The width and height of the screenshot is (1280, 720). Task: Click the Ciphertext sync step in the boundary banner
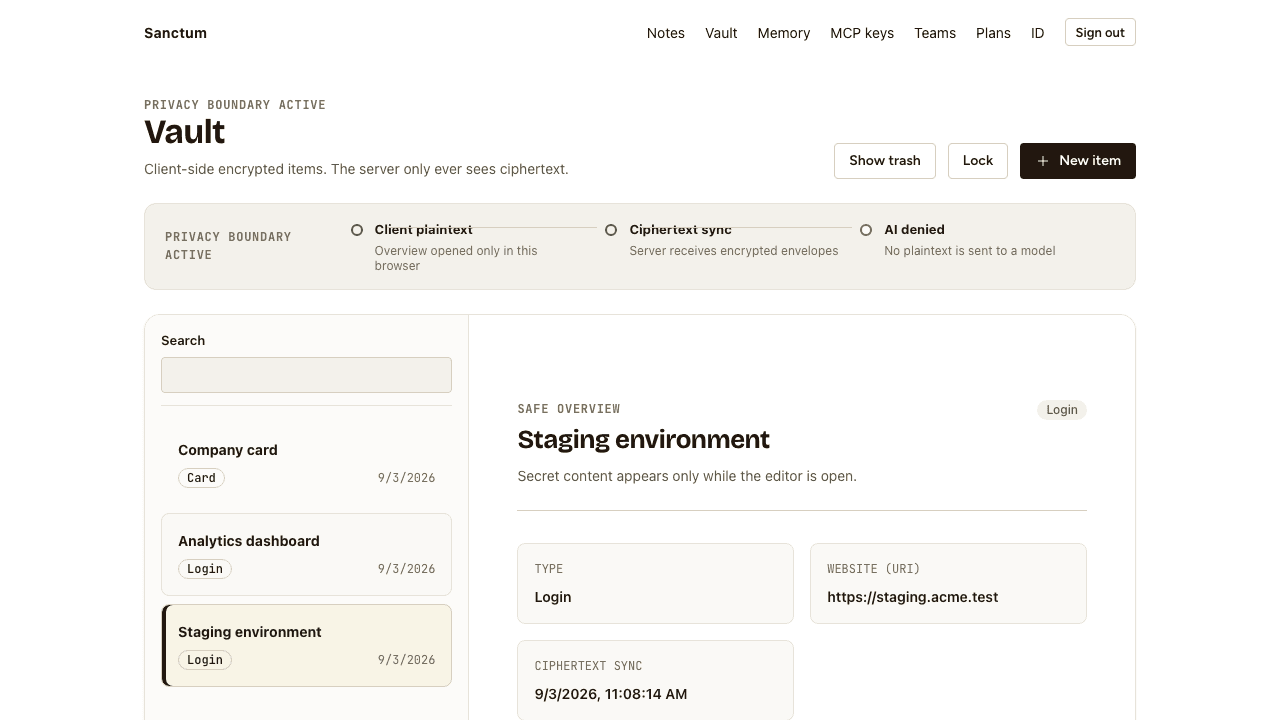[681, 230]
